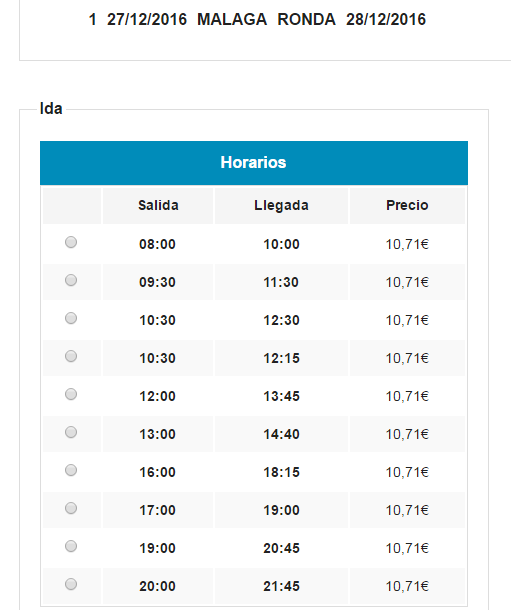Click the Horarios table header
Screen dimensions: 511x610
(254, 163)
